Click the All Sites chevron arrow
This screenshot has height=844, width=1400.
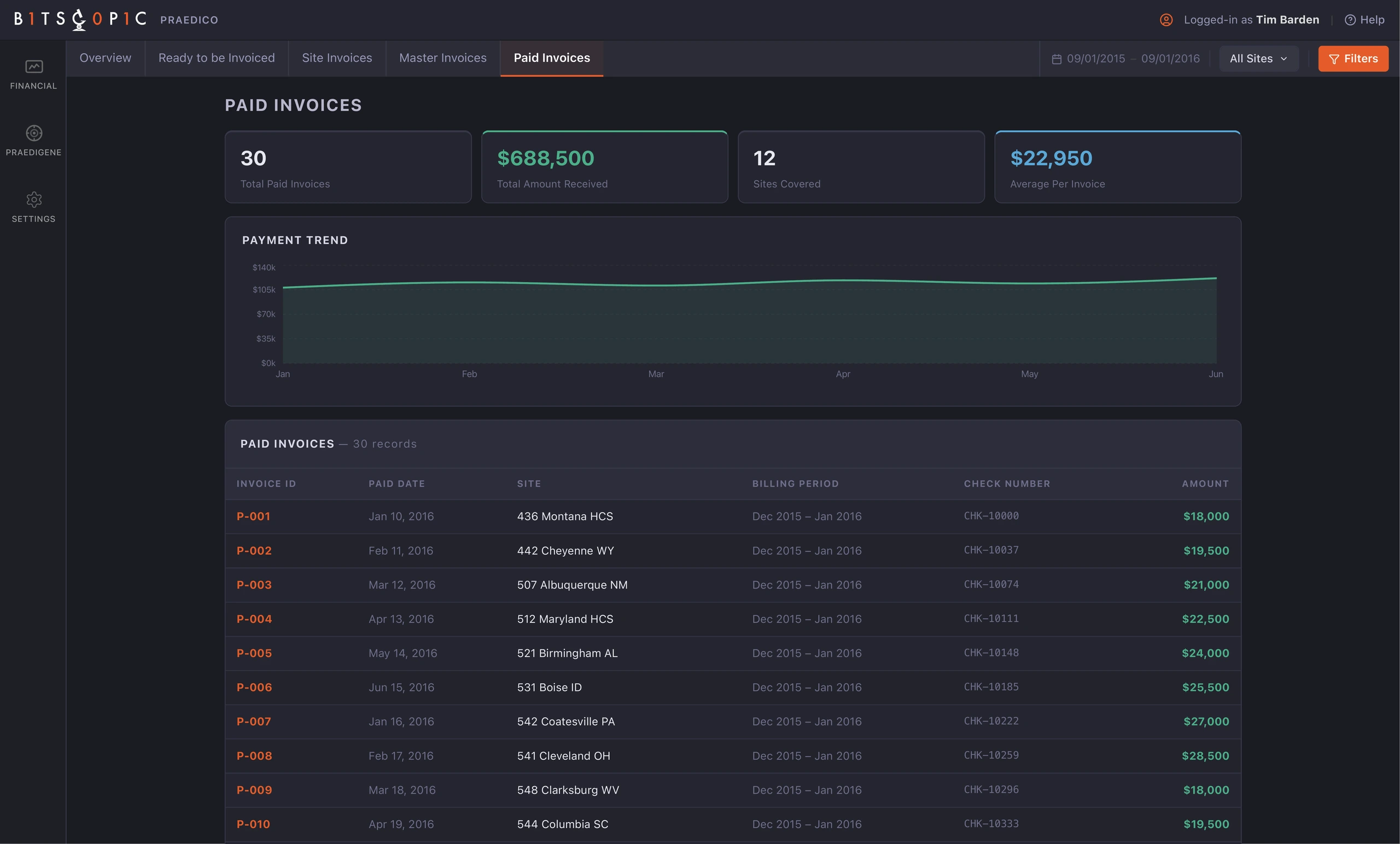(1284, 59)
